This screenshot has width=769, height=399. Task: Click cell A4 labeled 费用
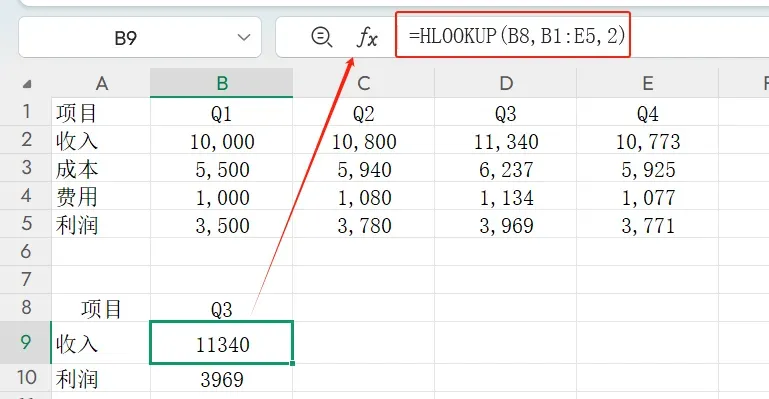coord(101,196)
